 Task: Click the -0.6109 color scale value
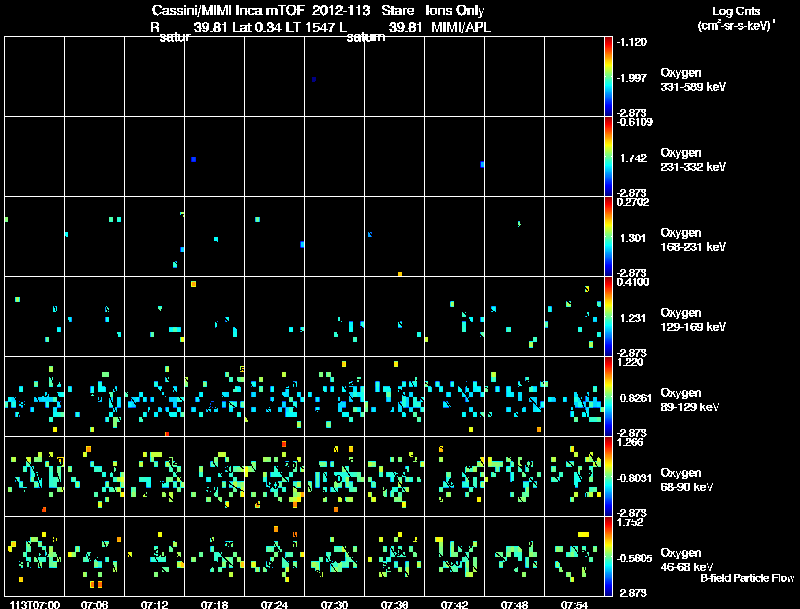pyautogui.click(x=634, y=122)
